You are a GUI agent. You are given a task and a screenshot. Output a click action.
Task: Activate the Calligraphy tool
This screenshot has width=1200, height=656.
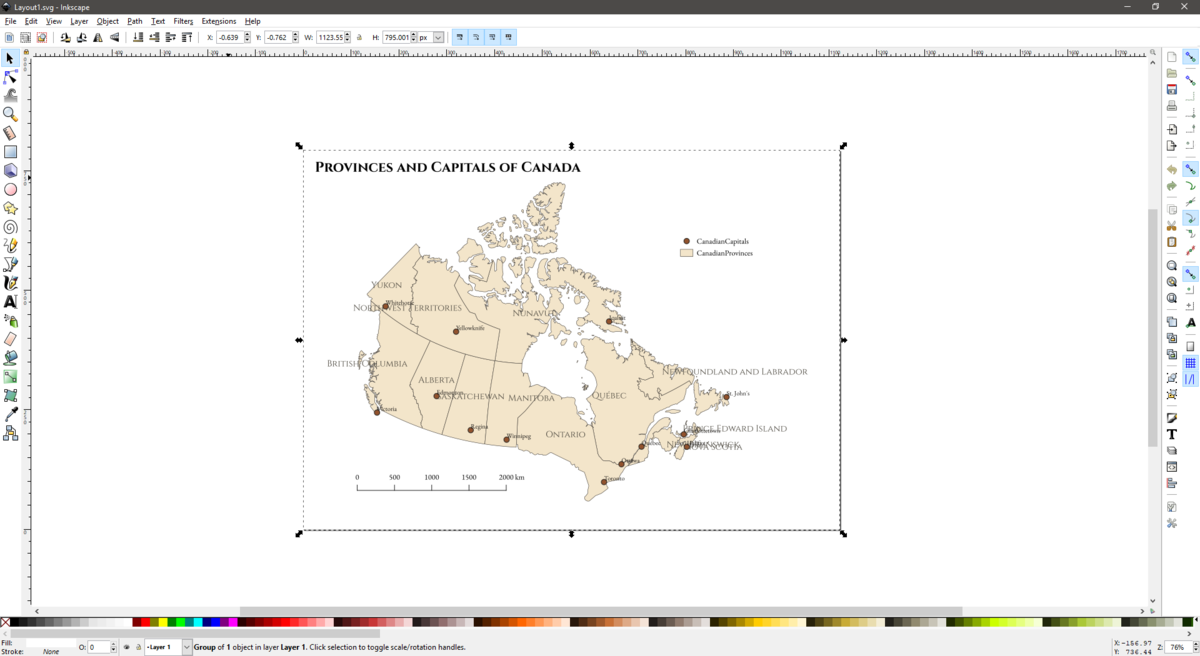[x=9, y=283]
